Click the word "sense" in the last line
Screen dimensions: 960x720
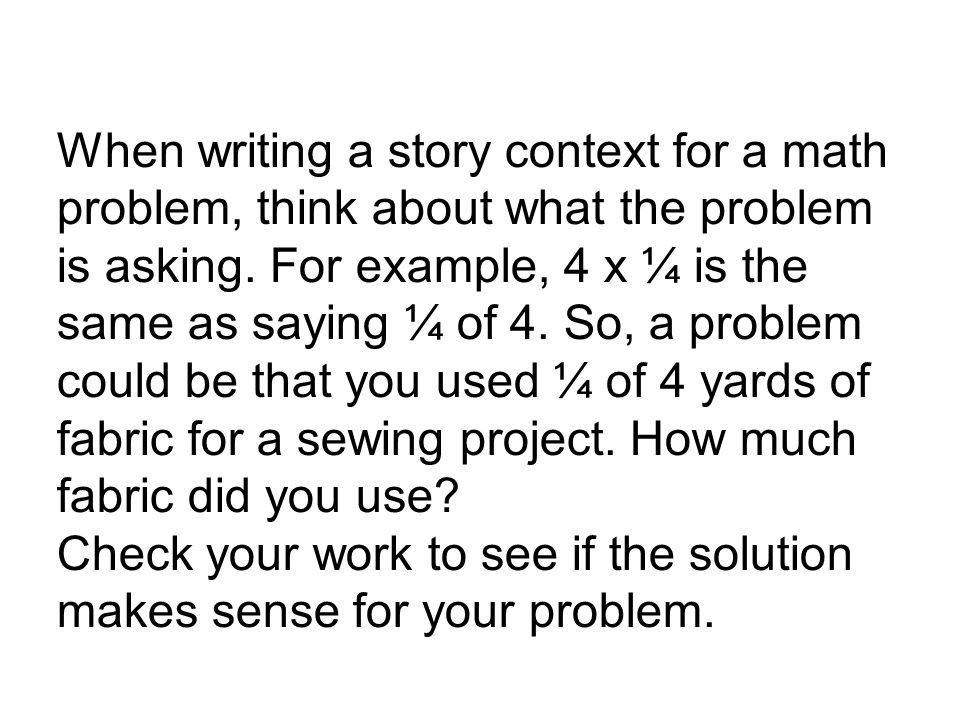coord(275,613)
